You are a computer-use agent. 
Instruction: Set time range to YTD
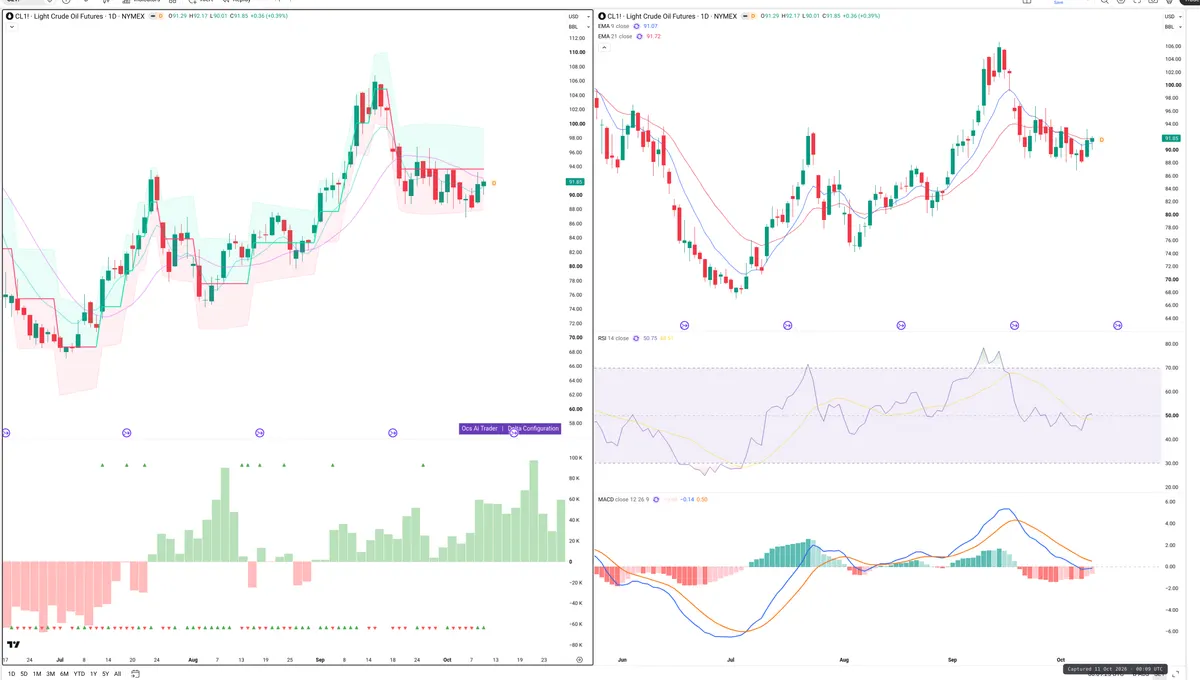point(79,673)
